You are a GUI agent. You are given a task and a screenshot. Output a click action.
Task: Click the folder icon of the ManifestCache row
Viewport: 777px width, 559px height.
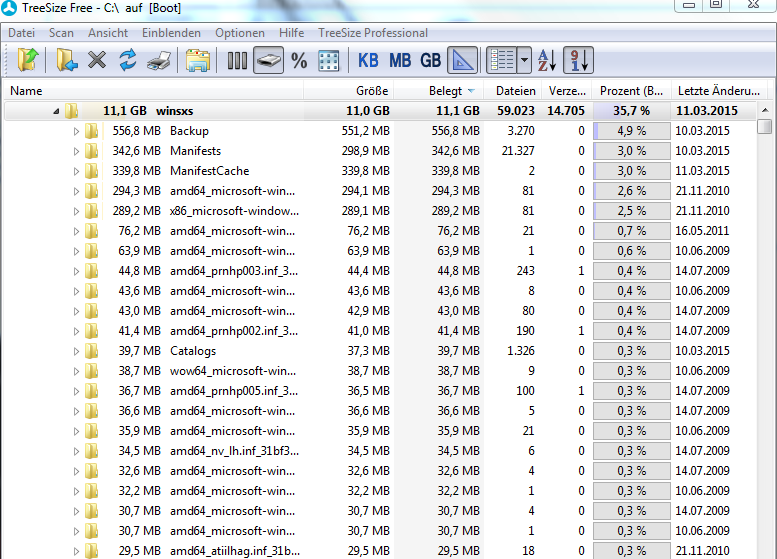pyautogui.click(x=91, y=171)
